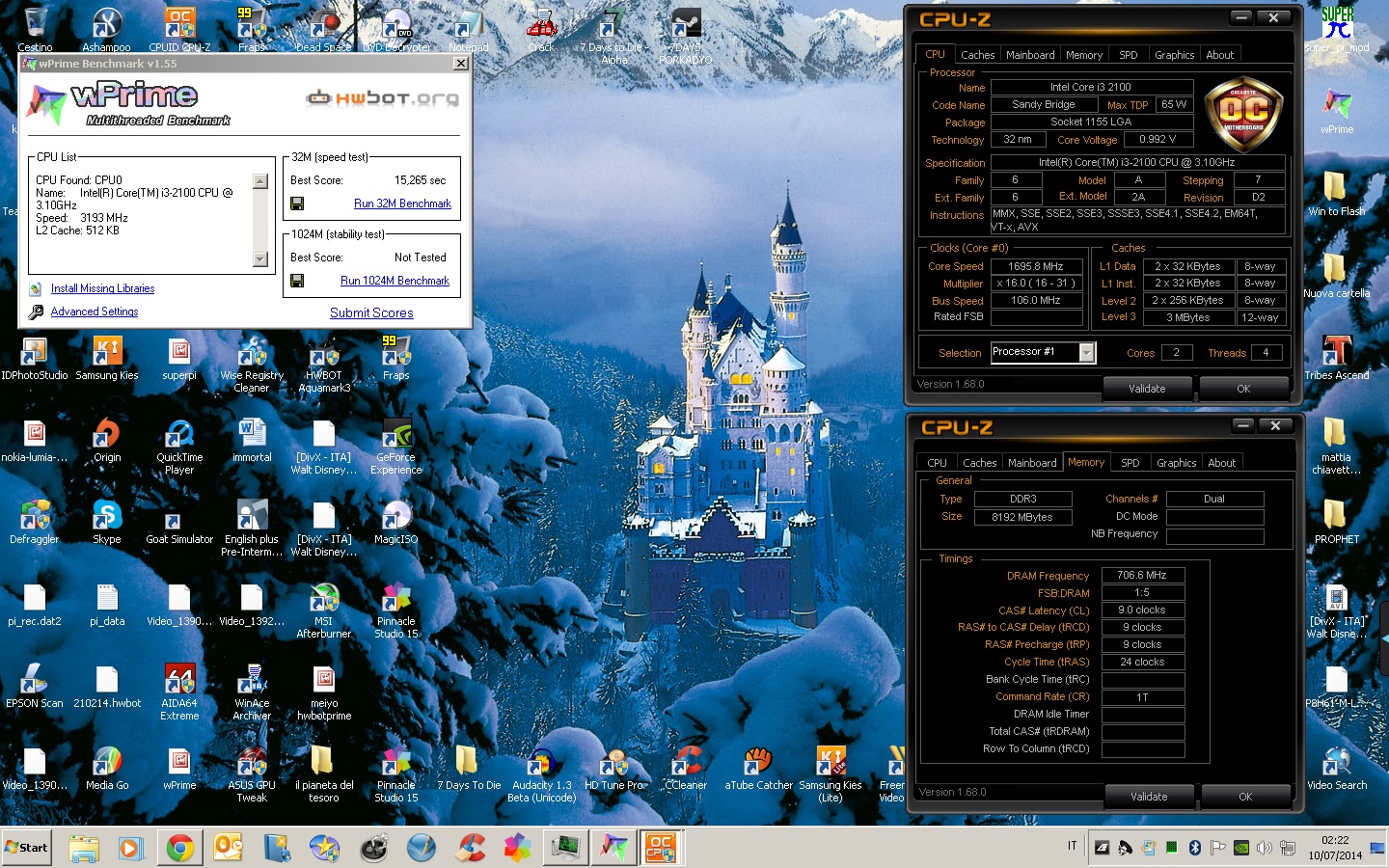Screen dimensions: 1389x868
Task: Launch HWBOT Aquamark3 shortcut
Action: point(324,364)
